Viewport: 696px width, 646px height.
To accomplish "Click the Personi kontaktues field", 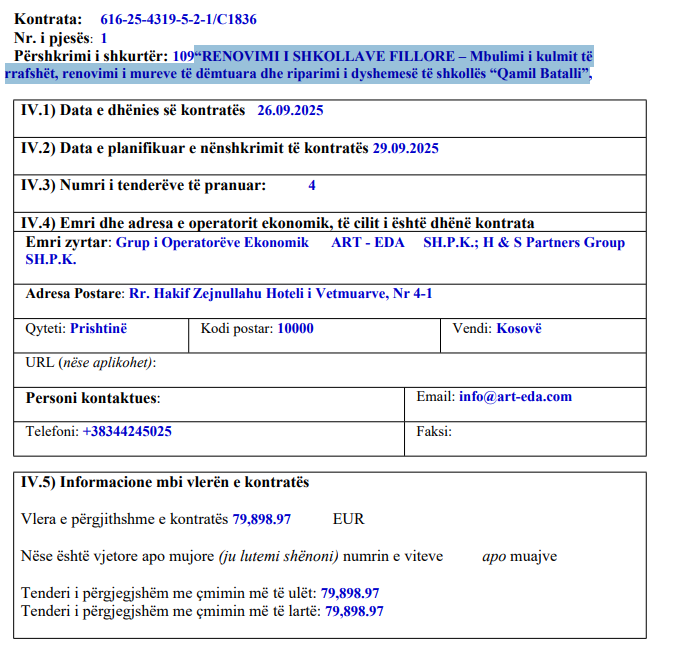I will (x=93, y=398).
